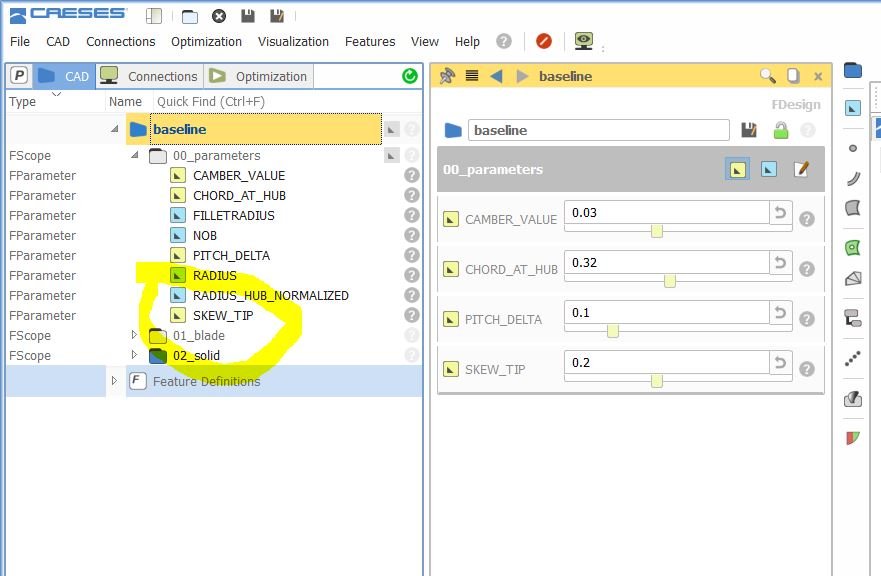The height and width of the screenshot is (576, 881).
Task: Click the pencil edit icon in 00_parameters header
Action: (x=801, y=169)
